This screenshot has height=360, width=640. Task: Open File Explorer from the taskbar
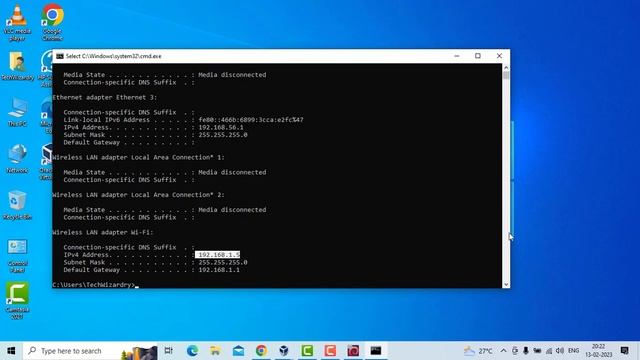216,351
